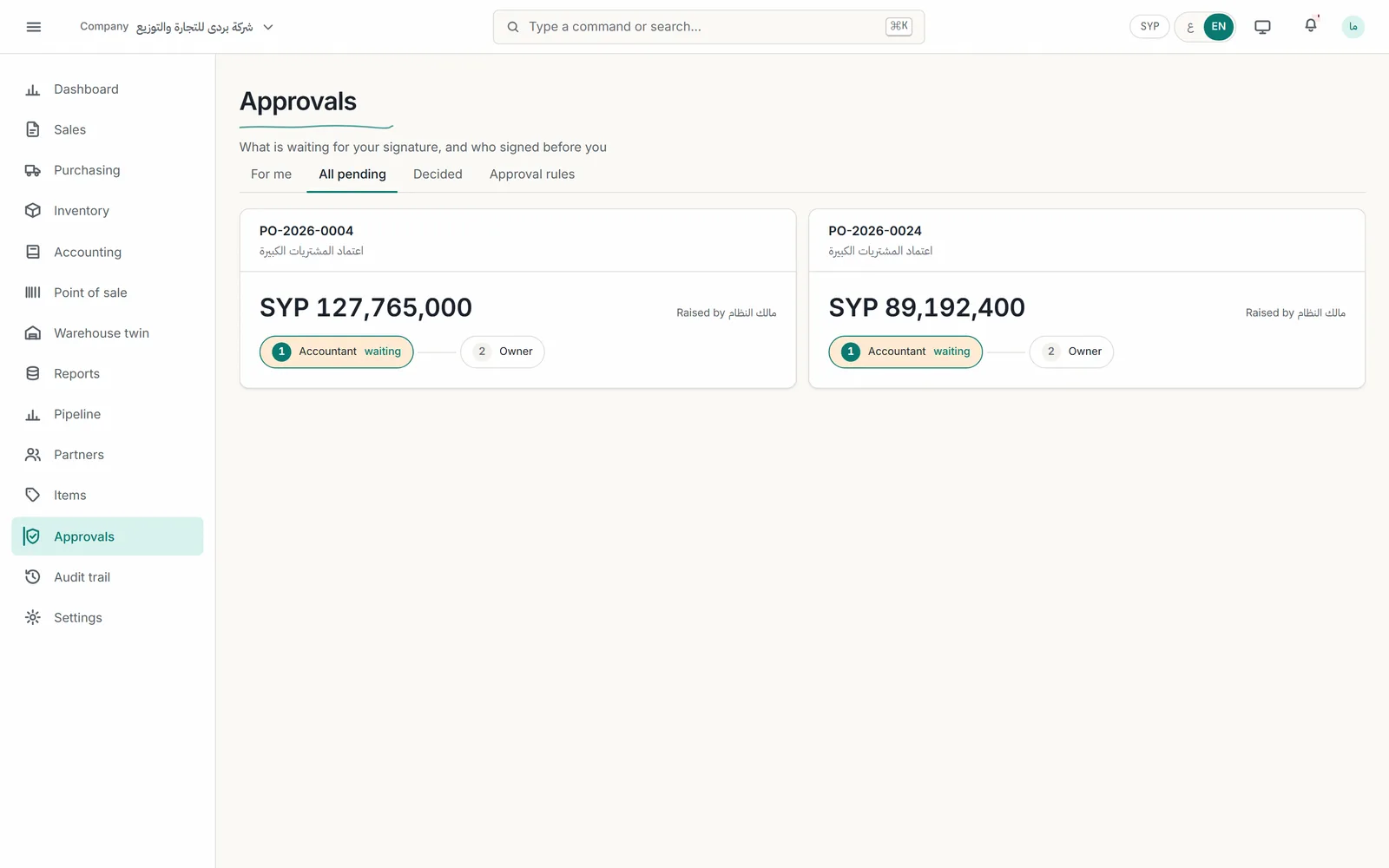This screenshot has height=868, width=1389.
Task: Click the SYP currency pill
Action: pos(1150,27)
